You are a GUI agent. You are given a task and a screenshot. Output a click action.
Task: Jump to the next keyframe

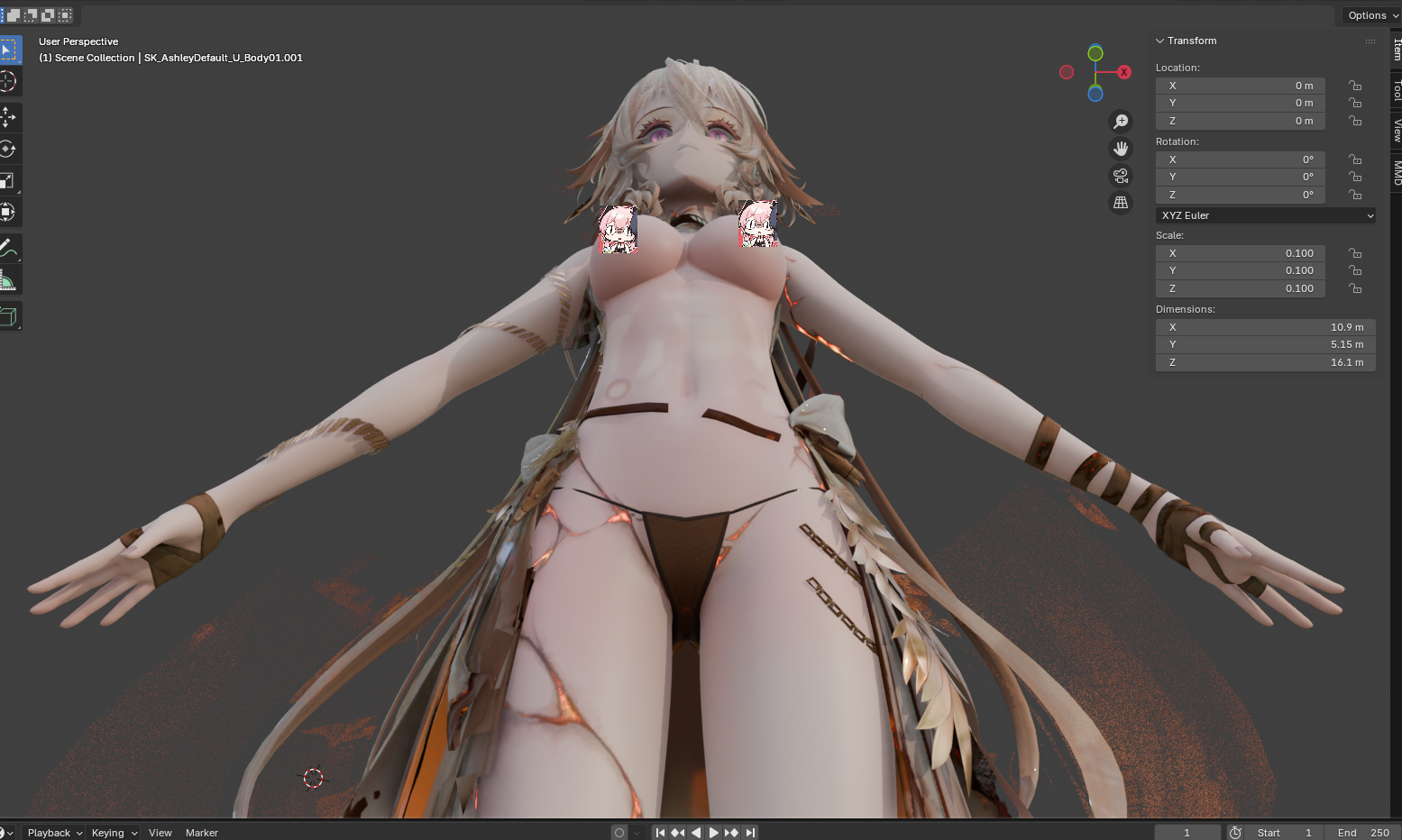click(732, 833)
